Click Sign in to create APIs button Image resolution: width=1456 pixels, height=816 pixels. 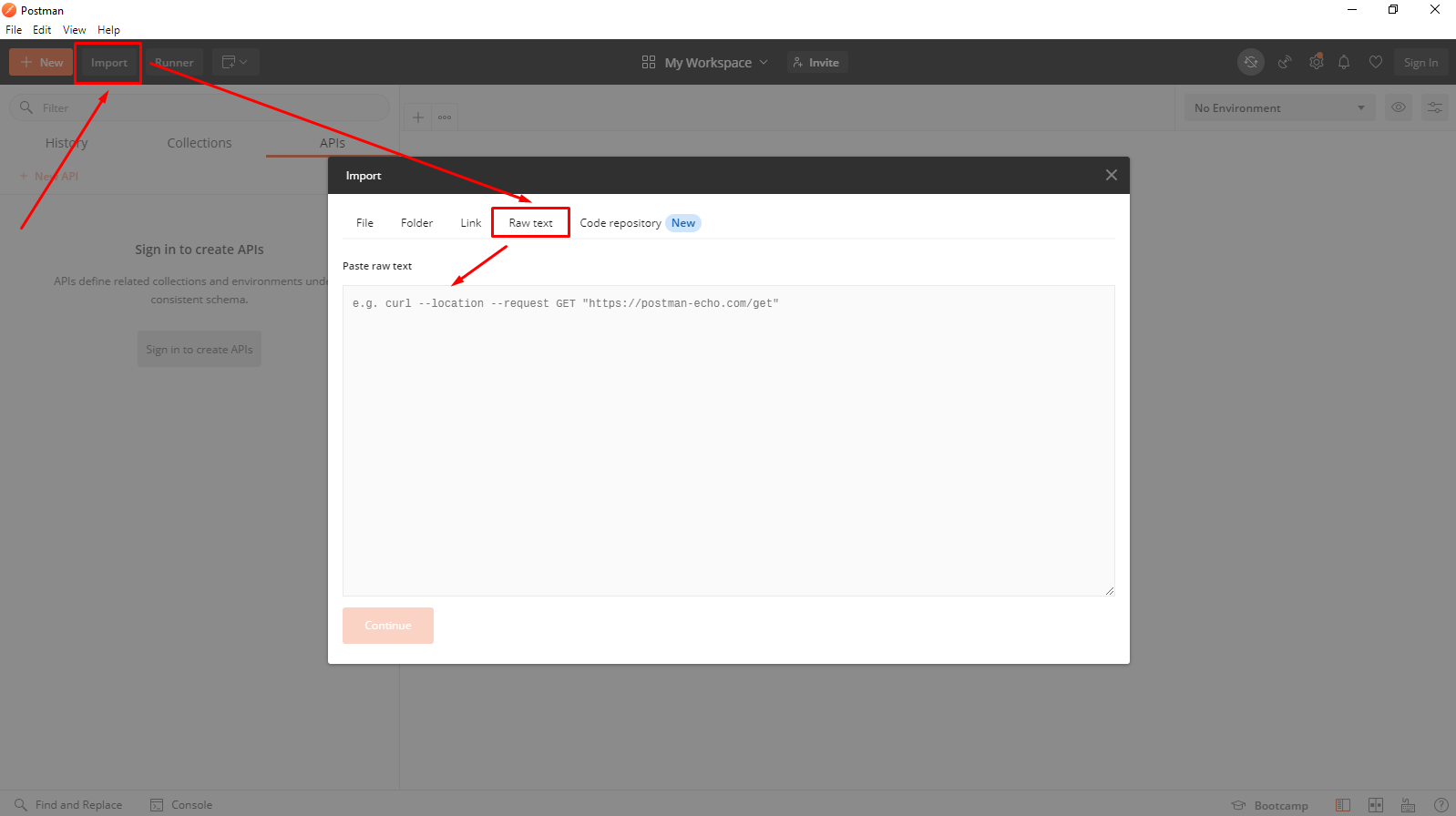pyautogui.click(x=200, y=349)
